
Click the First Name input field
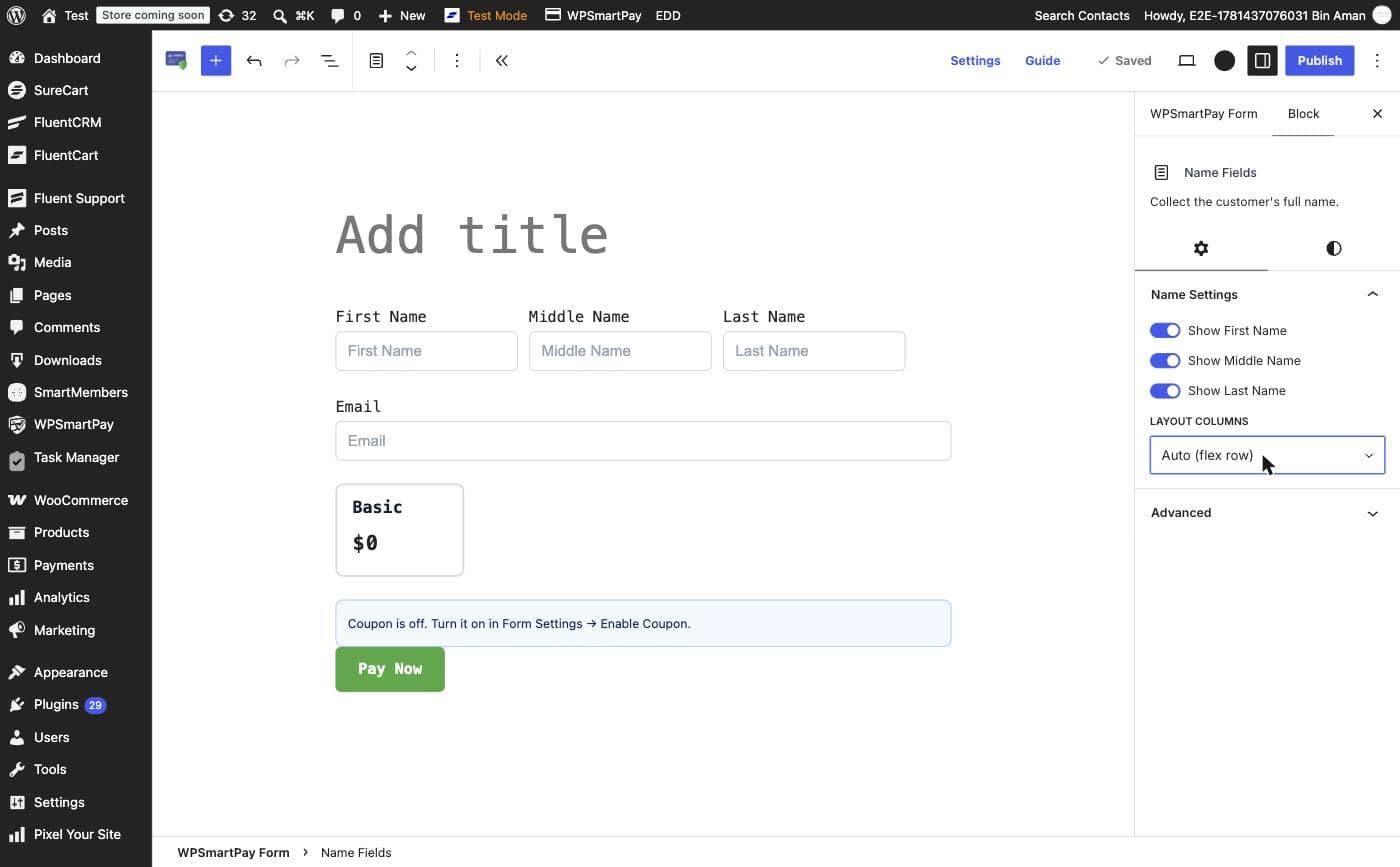[x=426, y=351]
